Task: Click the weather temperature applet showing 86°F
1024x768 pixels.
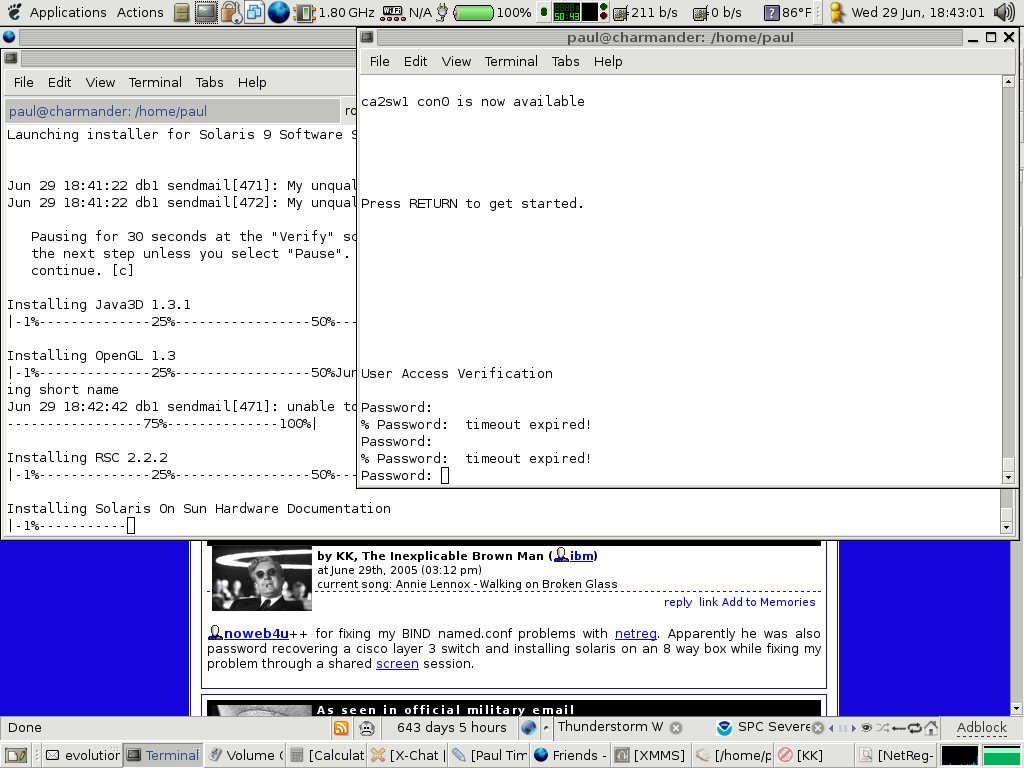Action: [787, 13]
